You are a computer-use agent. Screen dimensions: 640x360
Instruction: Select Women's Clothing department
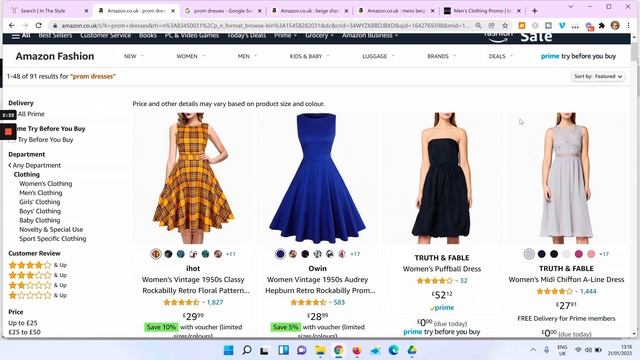pyautogui.click(x=46, y=184)
